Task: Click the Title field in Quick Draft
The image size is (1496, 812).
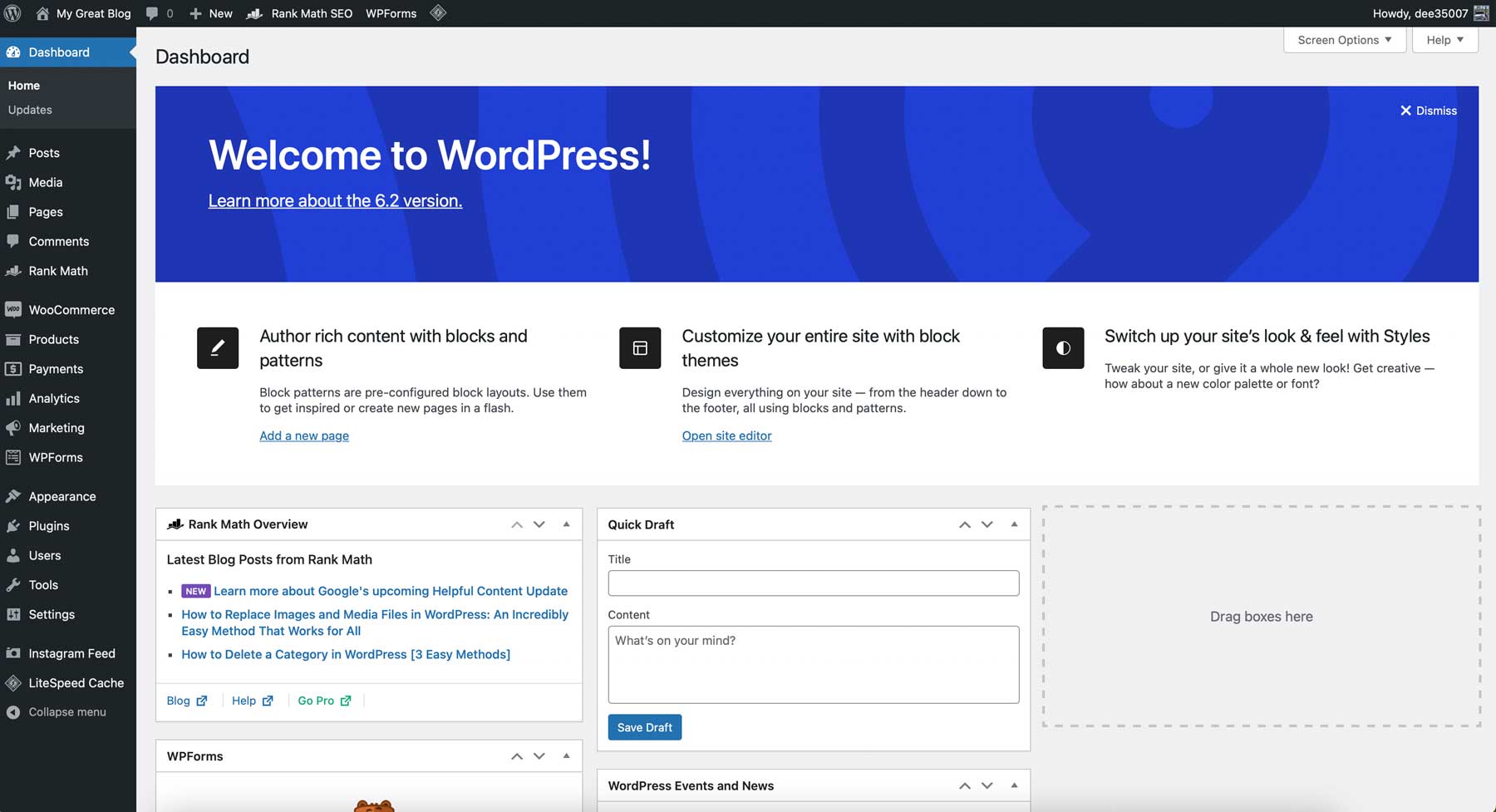Action: 813,583
